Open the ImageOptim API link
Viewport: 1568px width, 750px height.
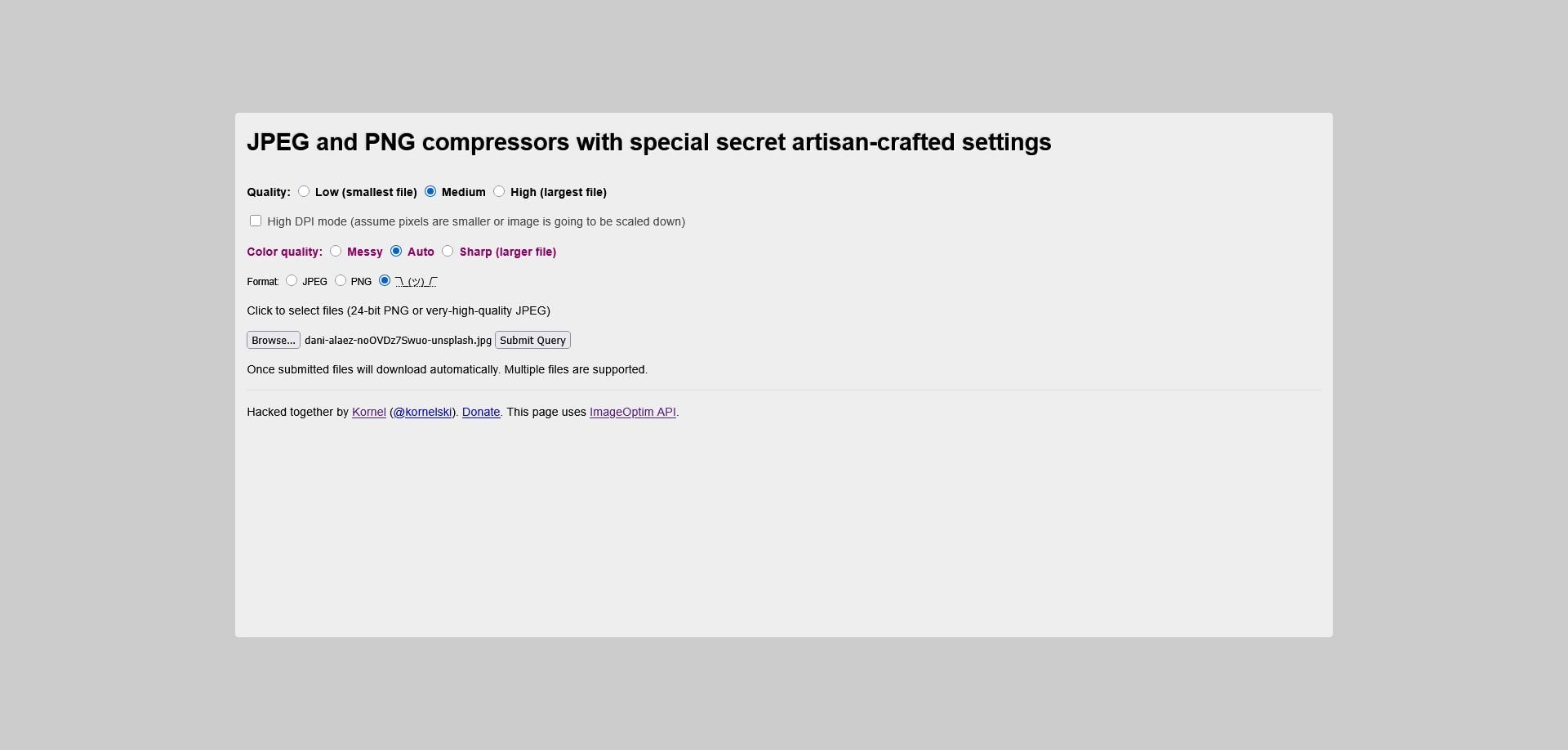click(632, 413)
